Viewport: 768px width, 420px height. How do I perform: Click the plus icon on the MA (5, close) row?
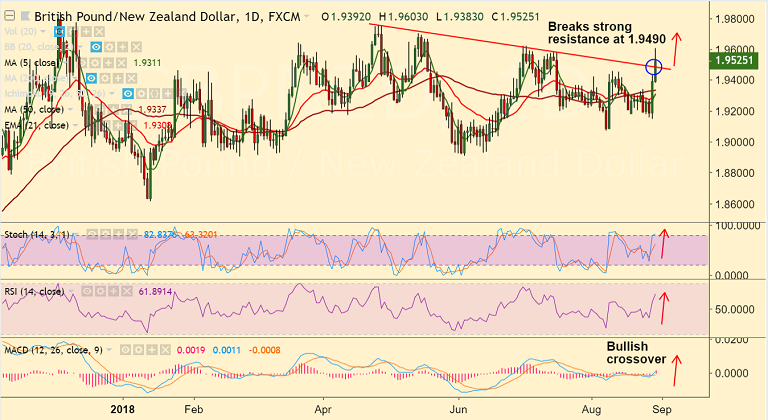109,63
